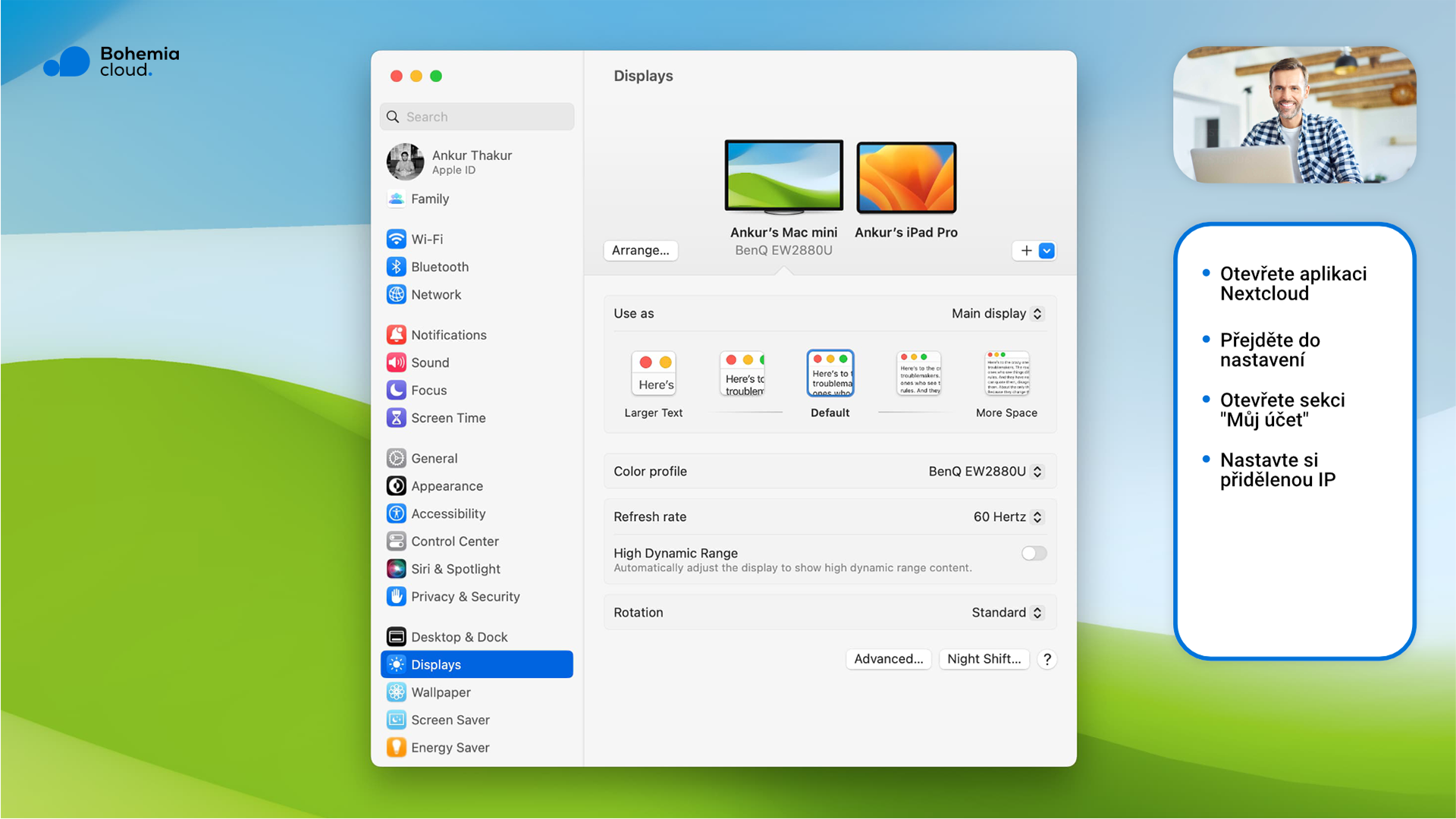Click the Energy Saver bulb icon
1456x819 pixels.
click(x=396, y=748)
